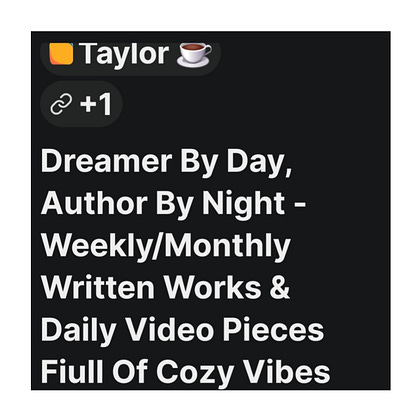The height and width of the screenshot is (420, 420).
Task: Click the "Author By Night -" line
Action: [173, 205]
